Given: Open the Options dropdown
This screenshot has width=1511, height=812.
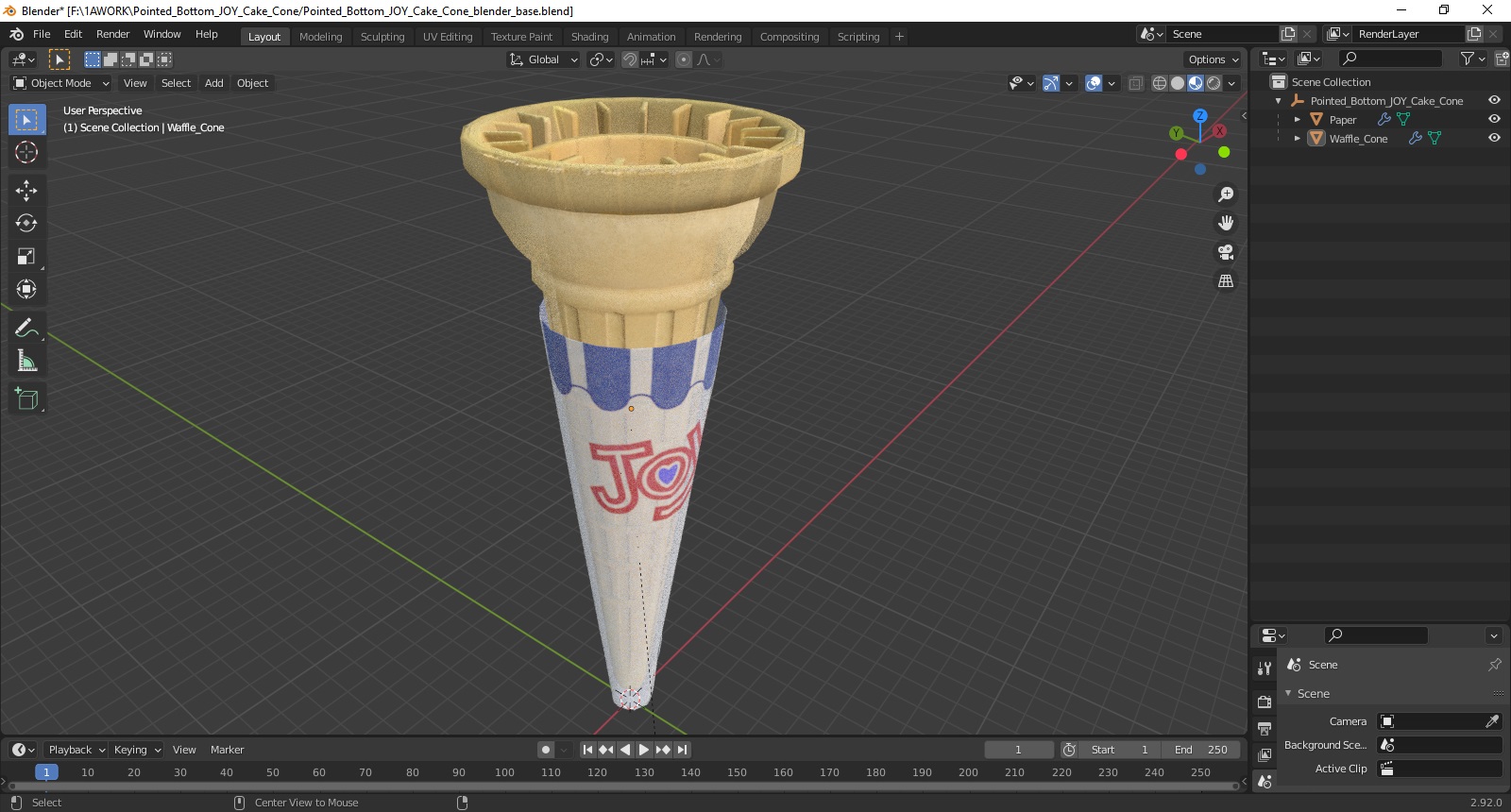Looking at the screenshot, I should (1214, 59).
